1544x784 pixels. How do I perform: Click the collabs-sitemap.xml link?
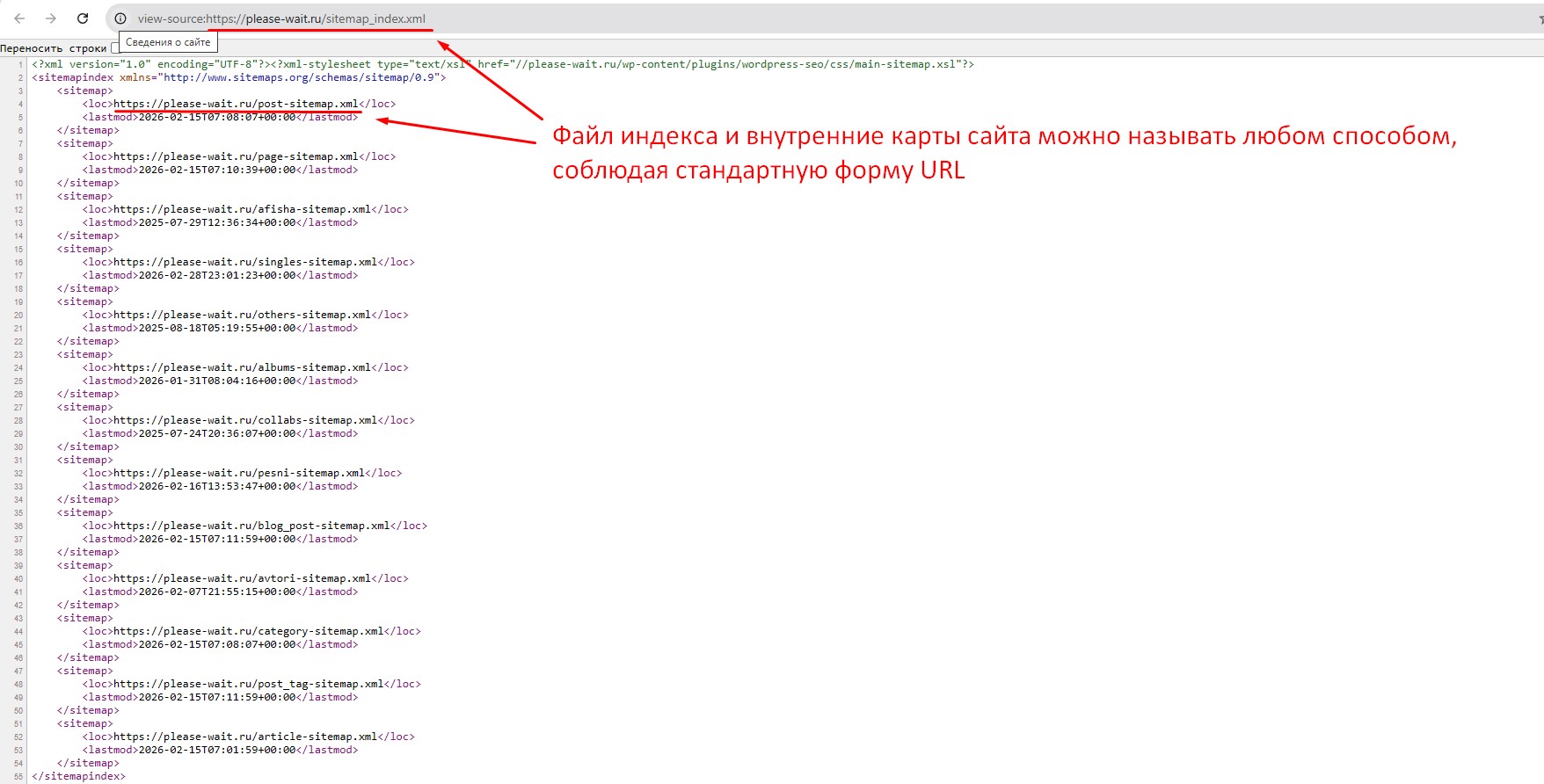[245, 420]
